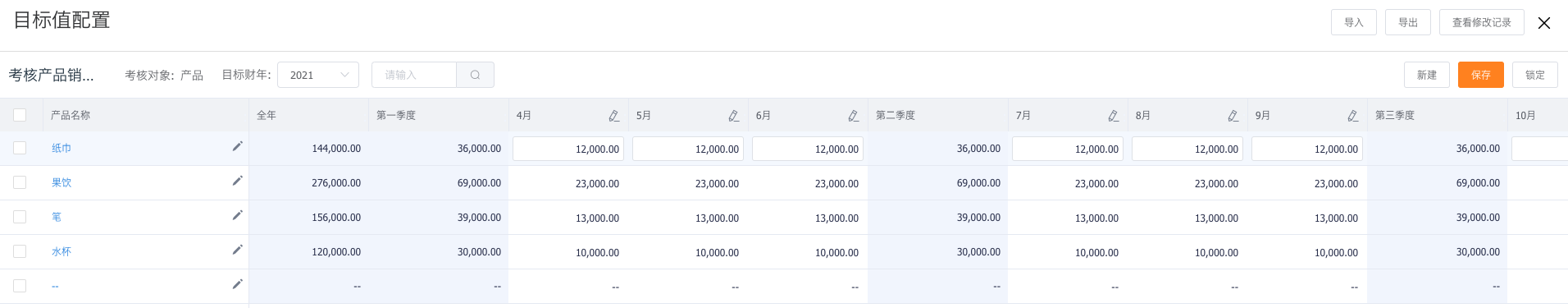Click the edit icon in 9月 column header
Image resolution: width=1568 pixels, height=308 pixels.
coord(1353,116)
